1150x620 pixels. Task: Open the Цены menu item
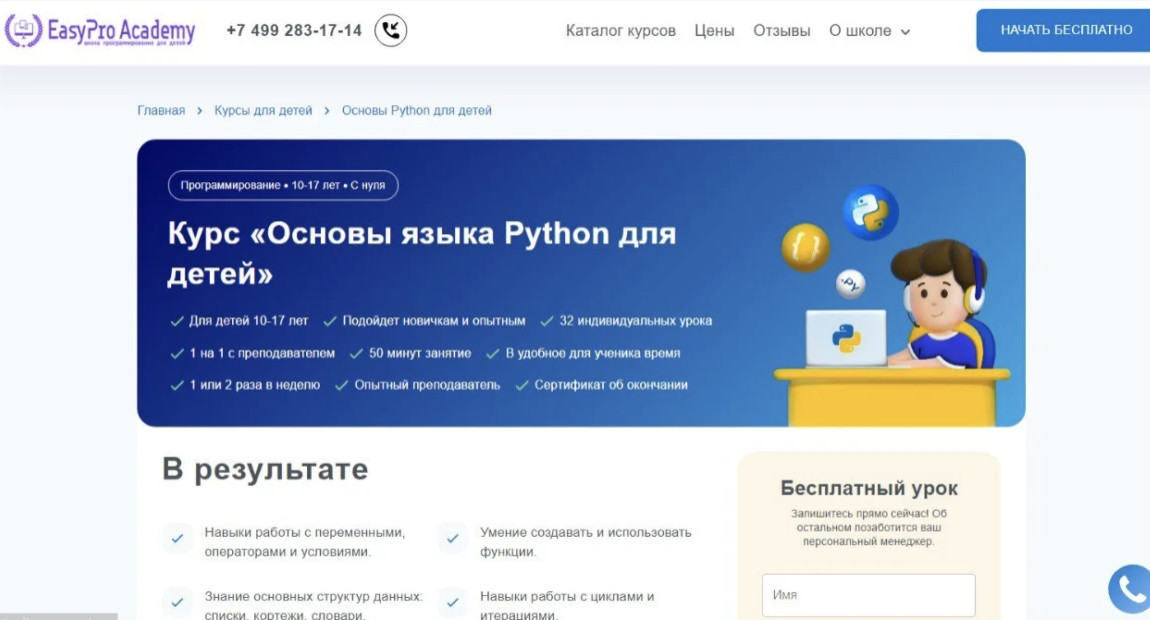[x=714, y=31]
